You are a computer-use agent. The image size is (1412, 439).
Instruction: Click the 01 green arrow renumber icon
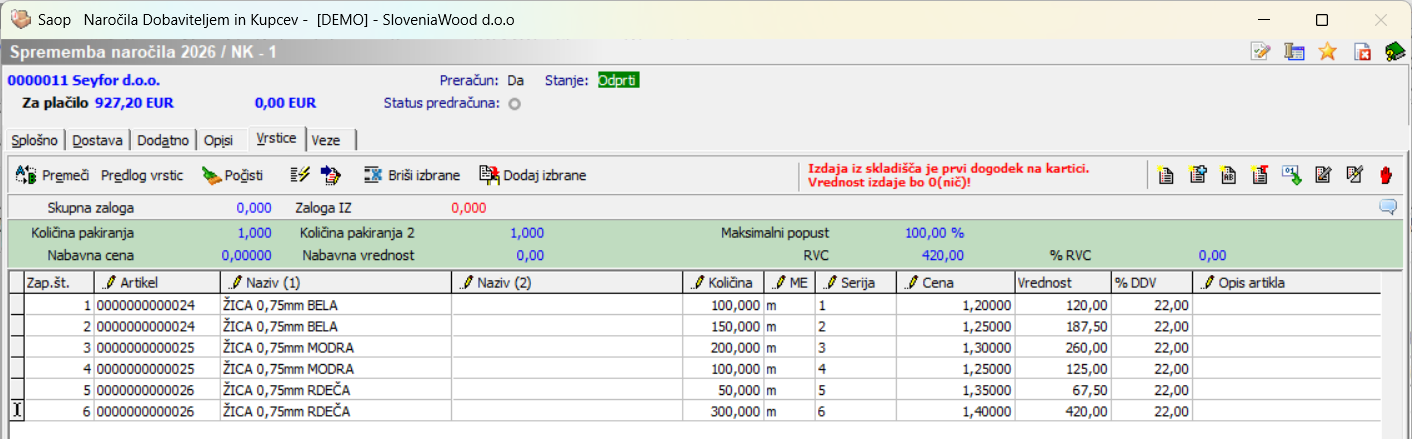[x=1292, y=175]
